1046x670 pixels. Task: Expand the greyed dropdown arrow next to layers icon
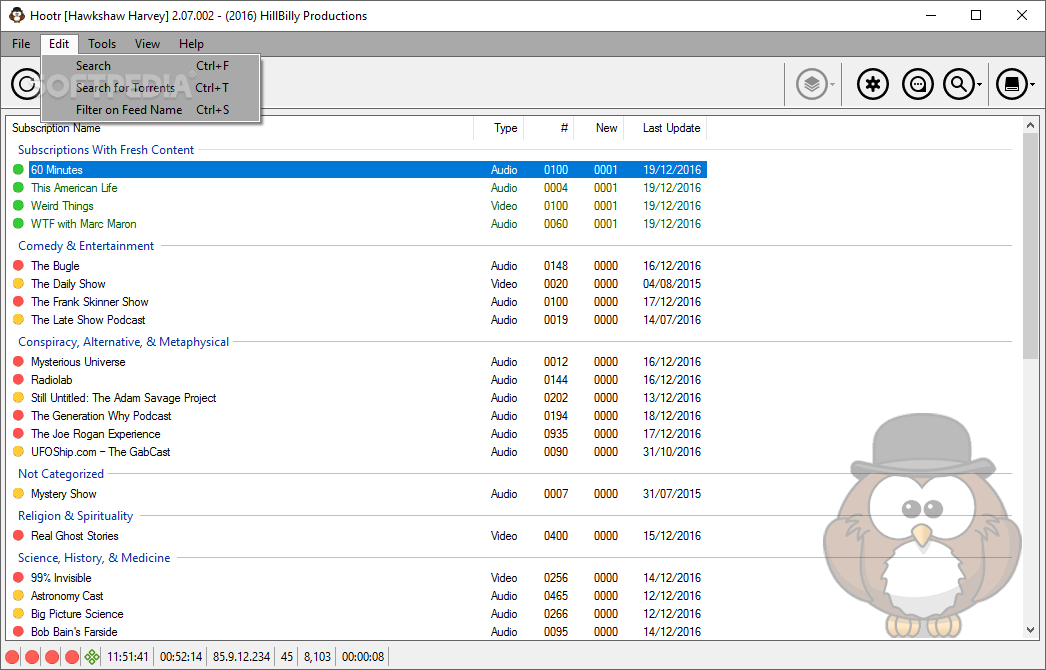pos(833,85)
